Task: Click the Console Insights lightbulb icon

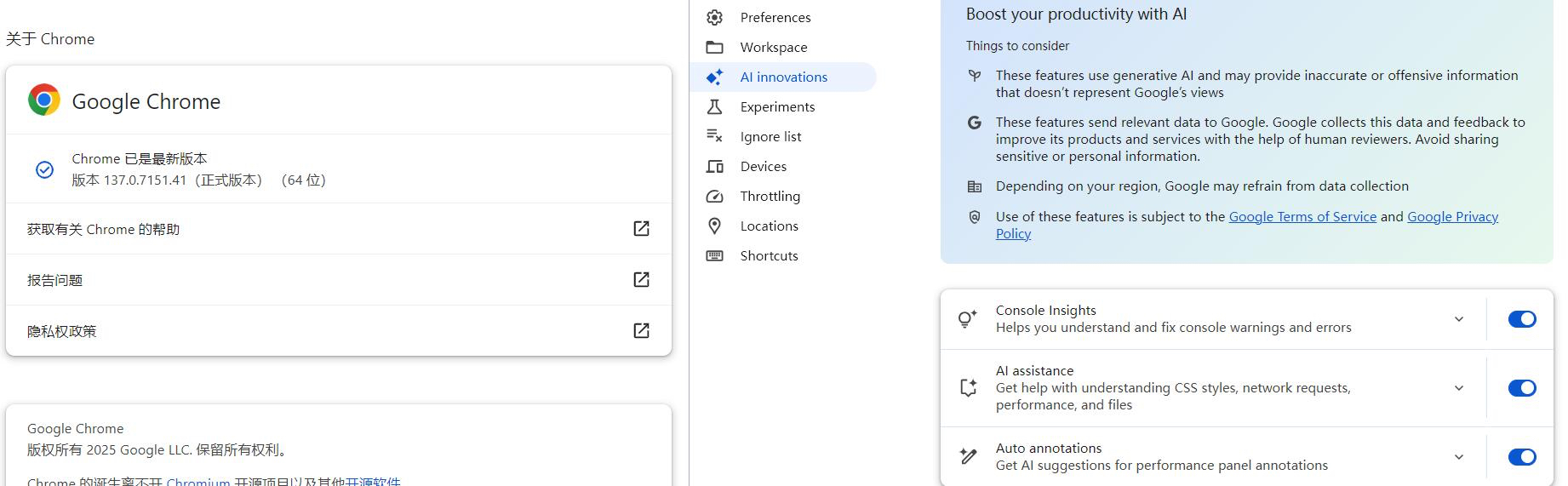Action: point(968,319)
